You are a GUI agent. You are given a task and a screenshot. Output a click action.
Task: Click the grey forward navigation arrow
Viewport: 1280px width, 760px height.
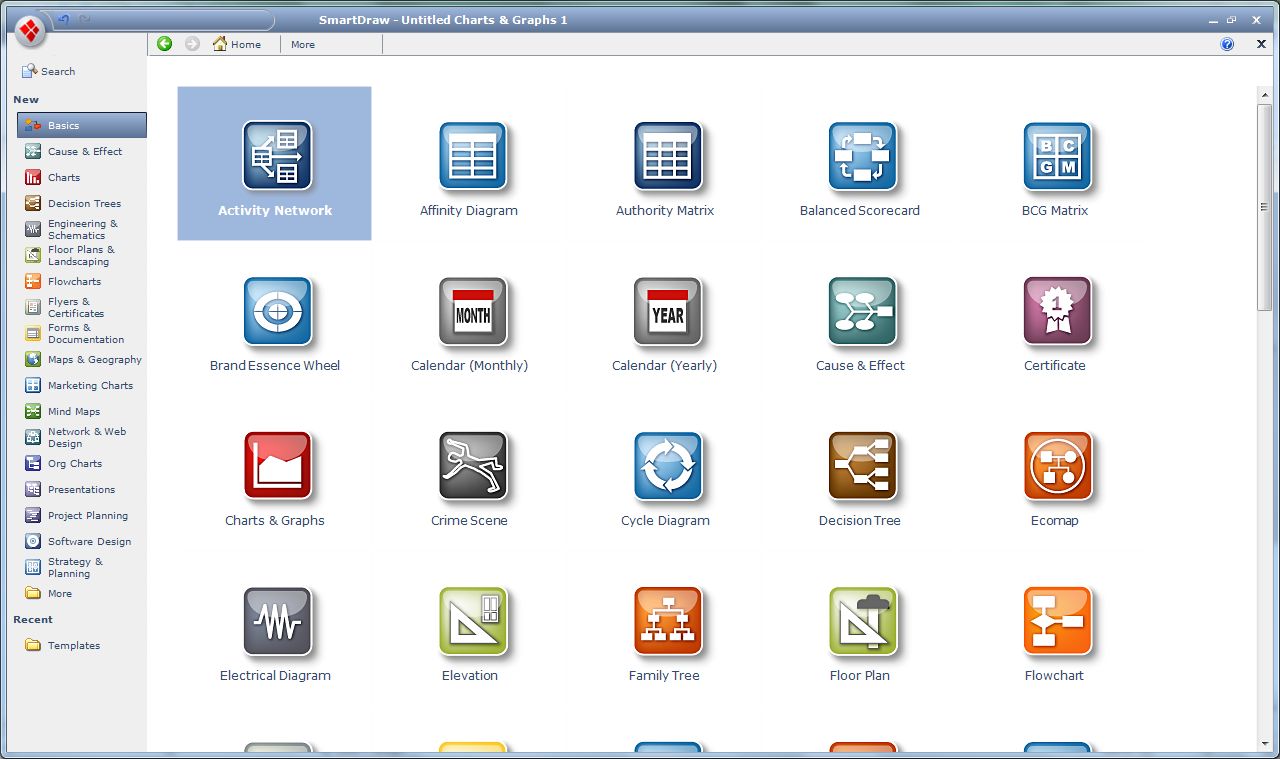point(192,44)
